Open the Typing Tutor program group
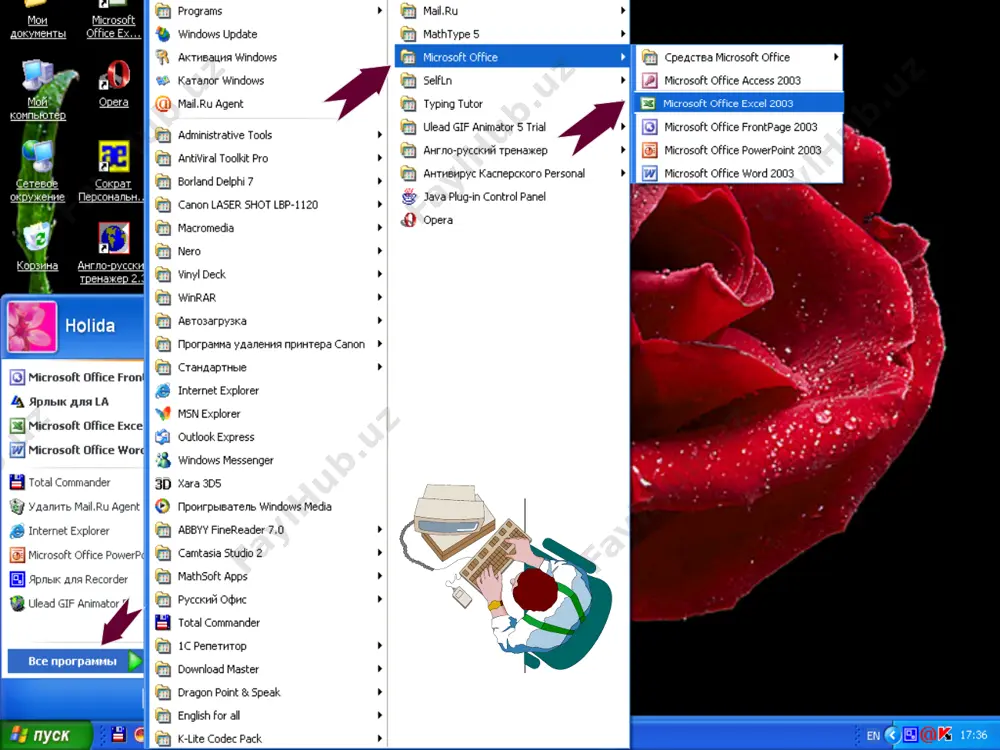The width and height of the screenshot is (1000, 750). click(x=512, y=104)
